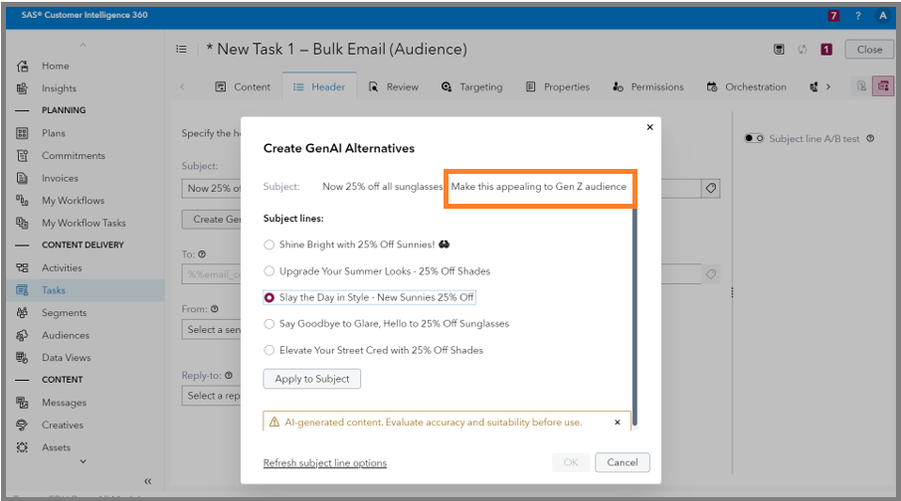Collapse the sidebar with double-chevron icon
The width and height of the screenshot is (901, 501).
point(148,481)
